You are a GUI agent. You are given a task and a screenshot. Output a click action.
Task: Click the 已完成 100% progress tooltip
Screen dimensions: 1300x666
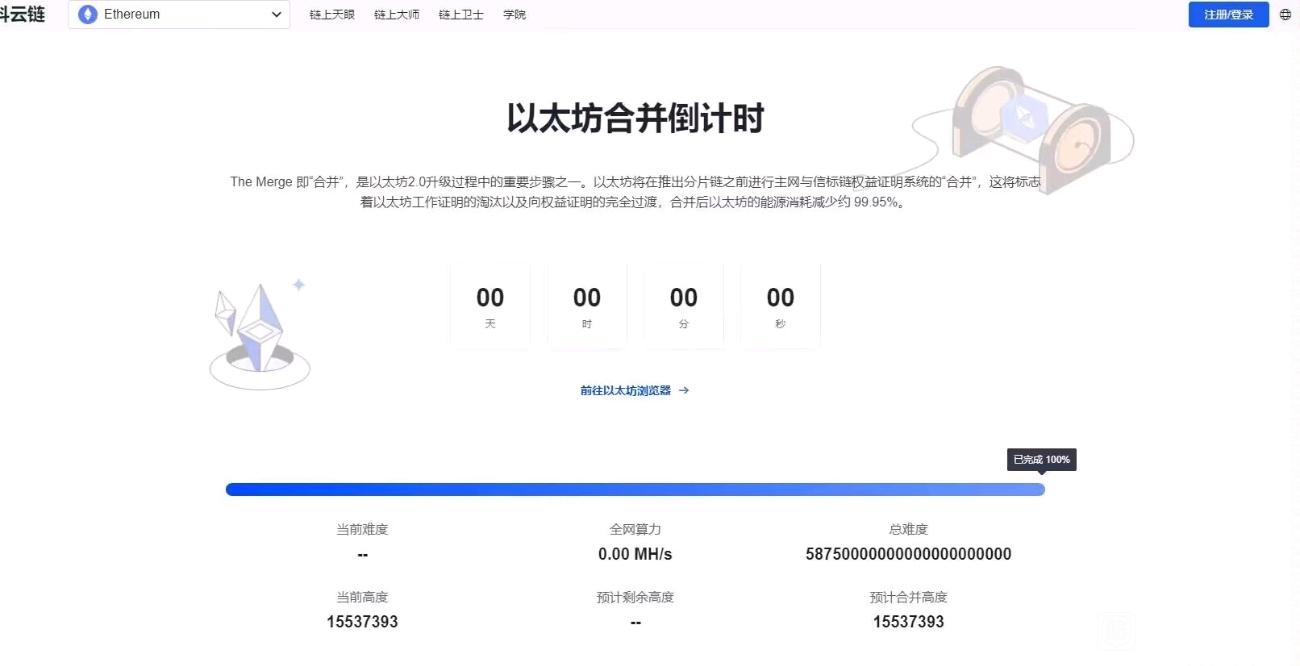(1041, 460)
